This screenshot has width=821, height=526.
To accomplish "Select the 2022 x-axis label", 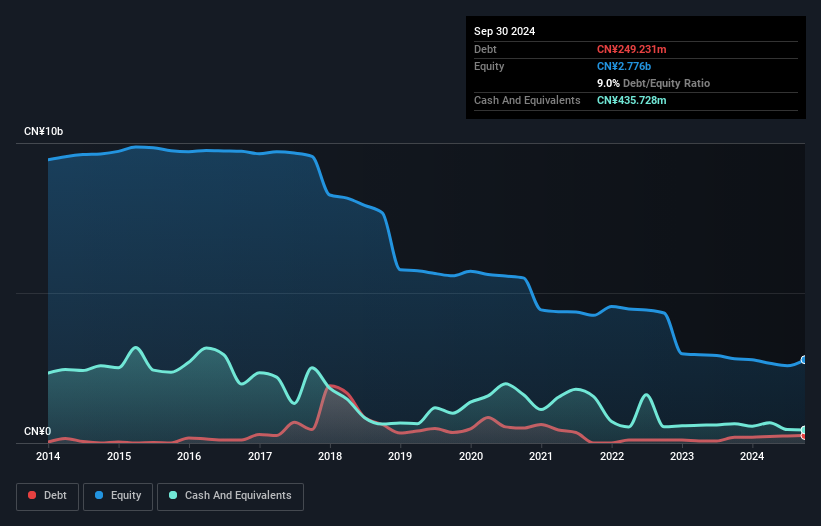I will (x=612, y=456).
